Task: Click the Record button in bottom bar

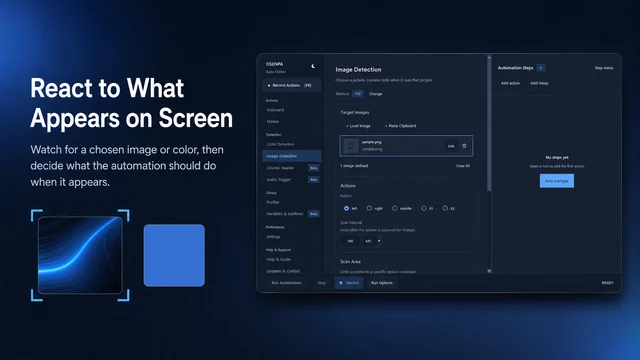Action: (349, 283)
